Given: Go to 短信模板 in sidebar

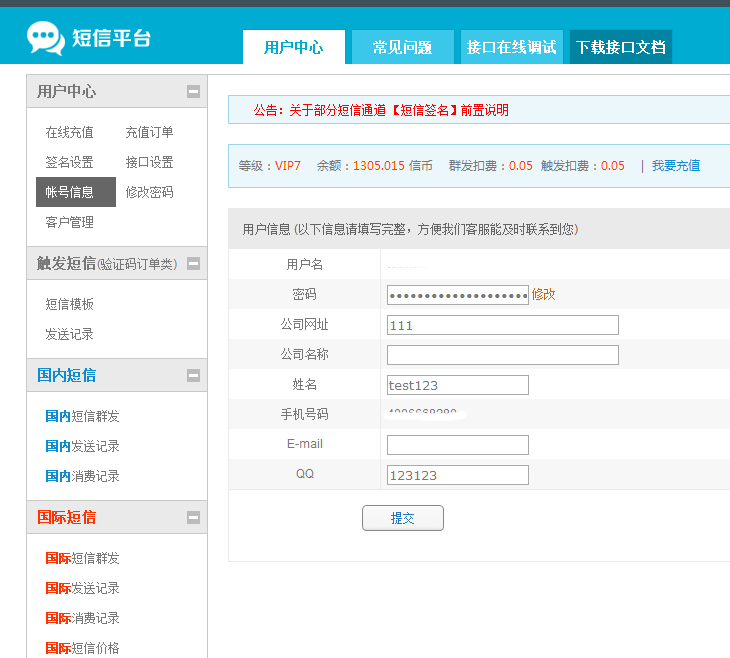Looking at the screenshot, I should 69,304.
